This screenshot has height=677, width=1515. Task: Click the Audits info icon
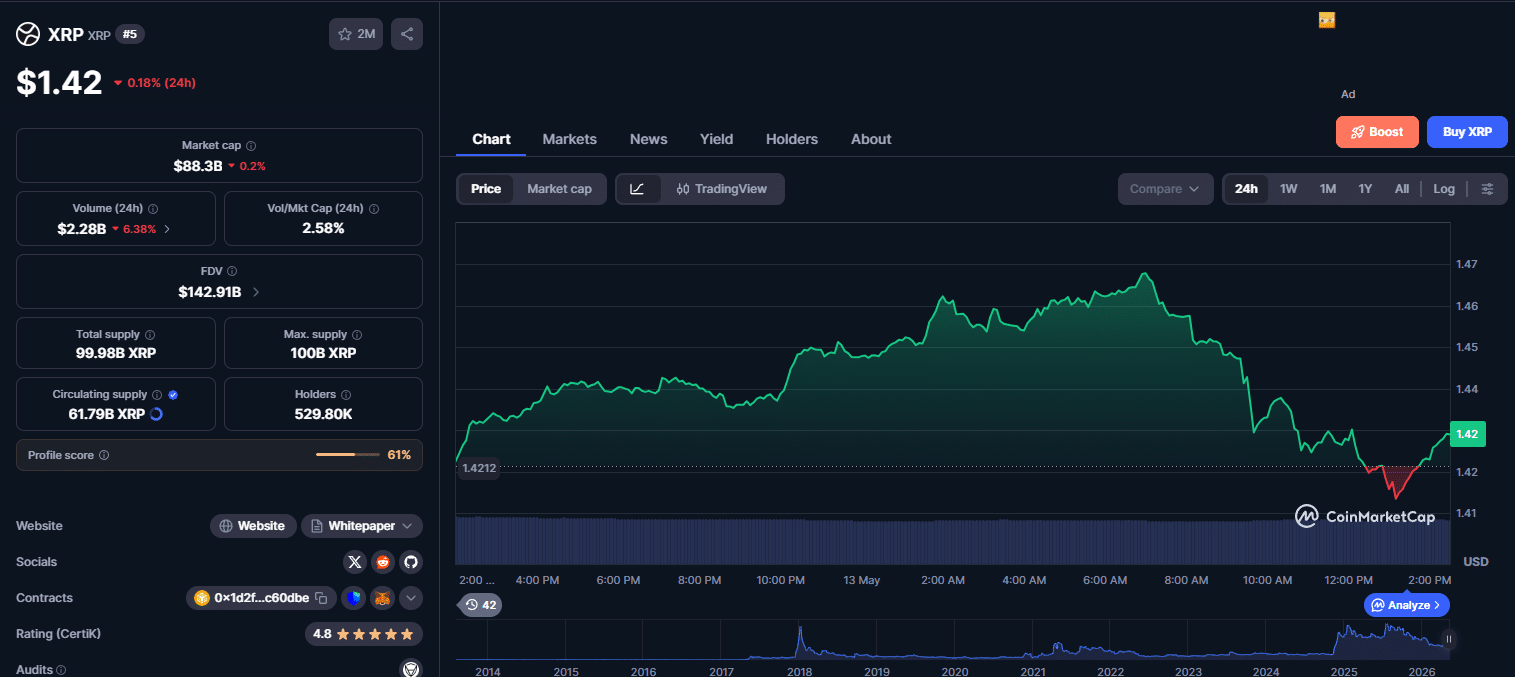[61, 670]
